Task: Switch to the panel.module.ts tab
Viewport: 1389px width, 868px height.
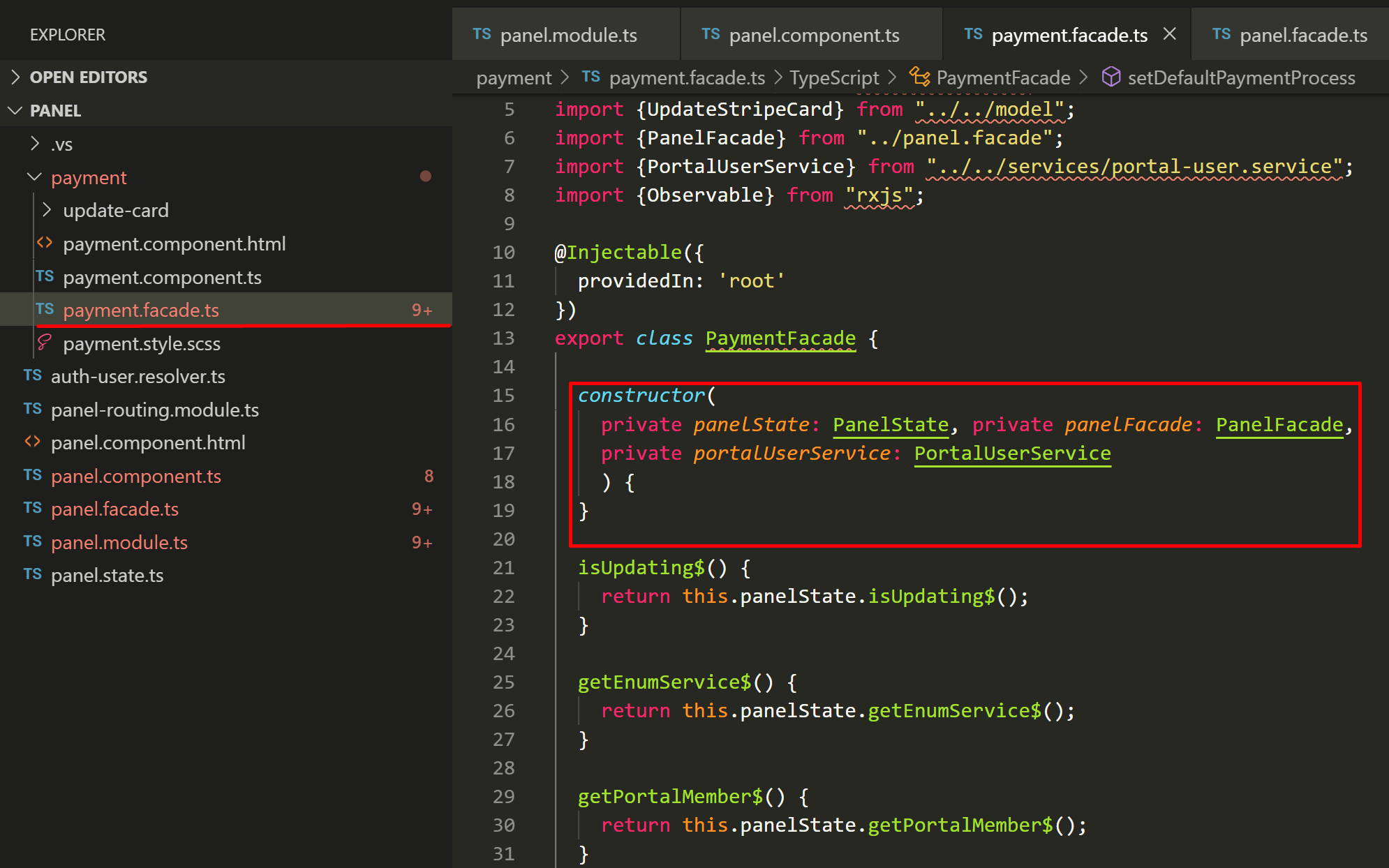Action: coord(567,36)
